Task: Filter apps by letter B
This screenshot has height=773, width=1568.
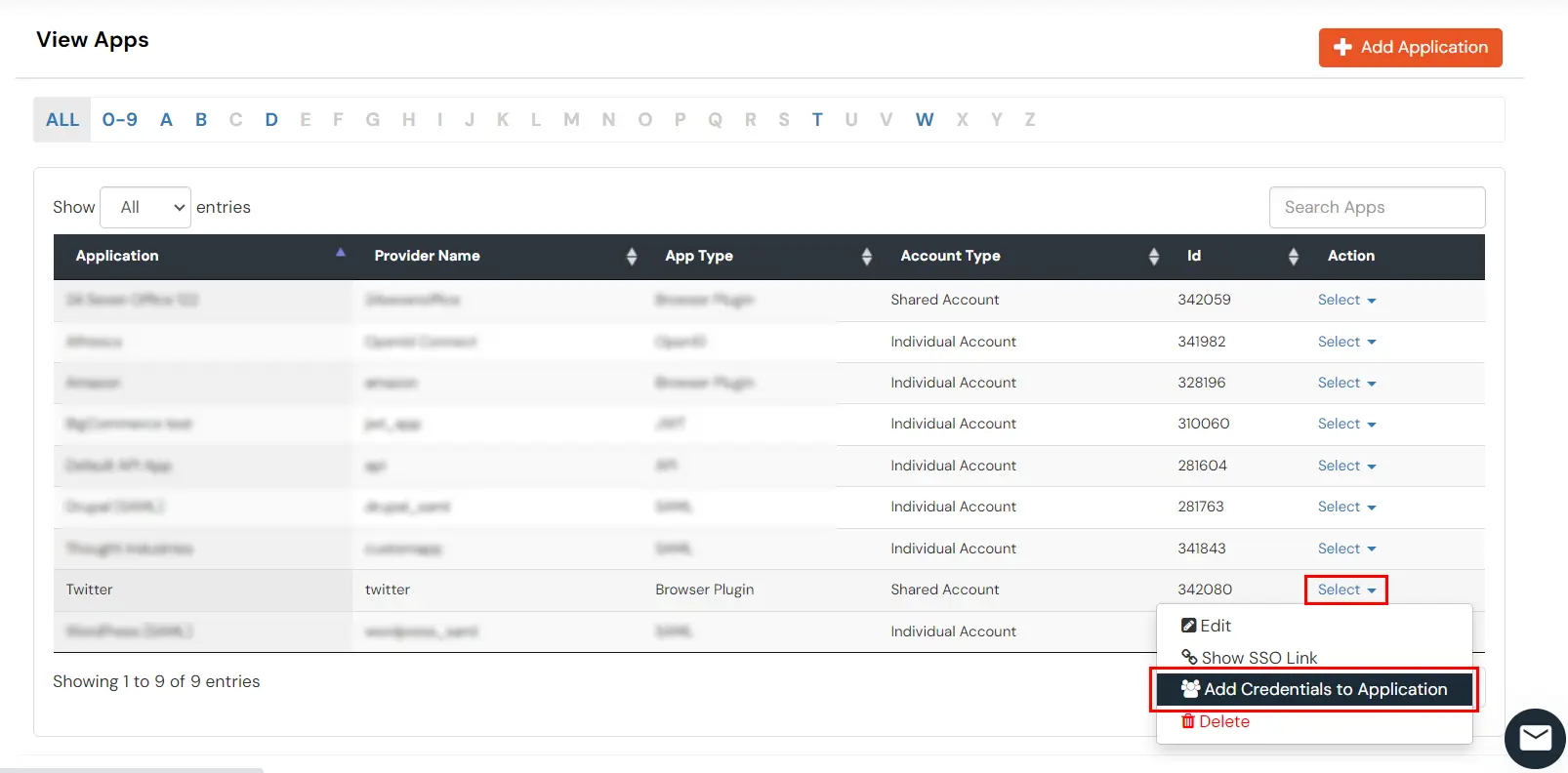Action: click(x=201, y=119)
